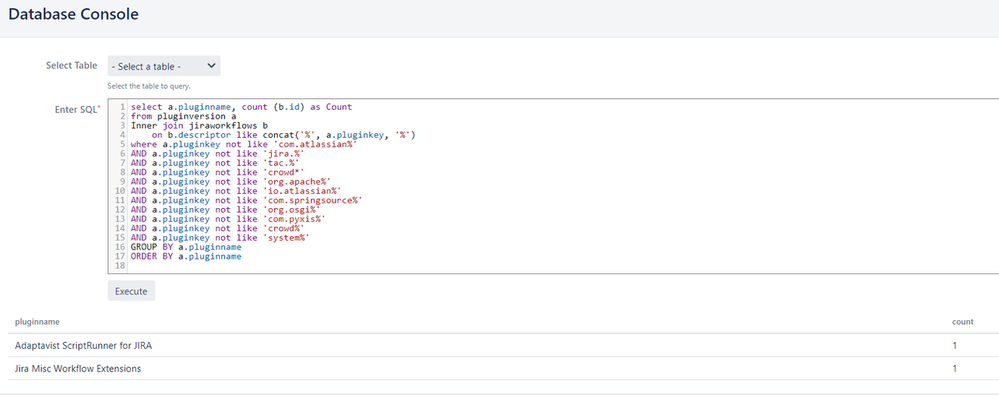The height and width of the screenshot is (395, 999).
Task: Click the Select Table label
Action: coord(71,66)
